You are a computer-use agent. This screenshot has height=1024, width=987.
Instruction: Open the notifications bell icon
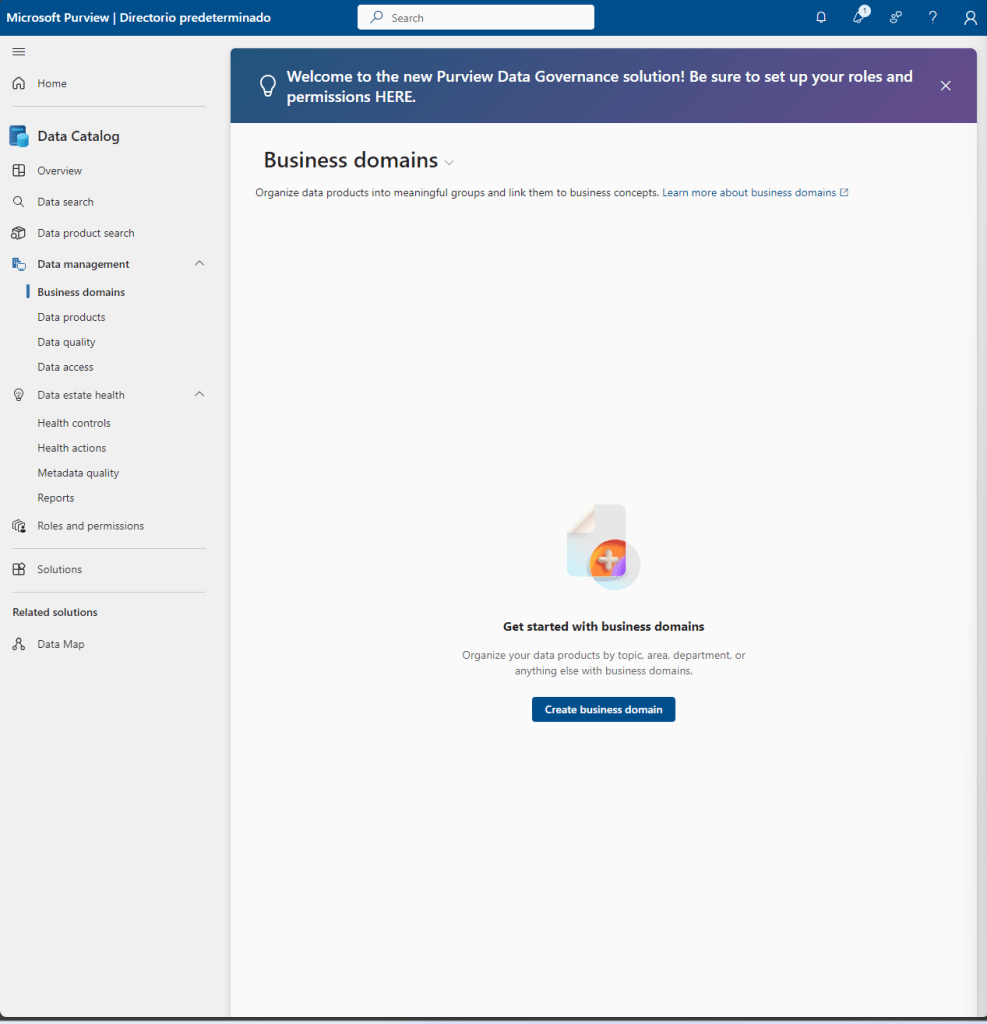821,18
